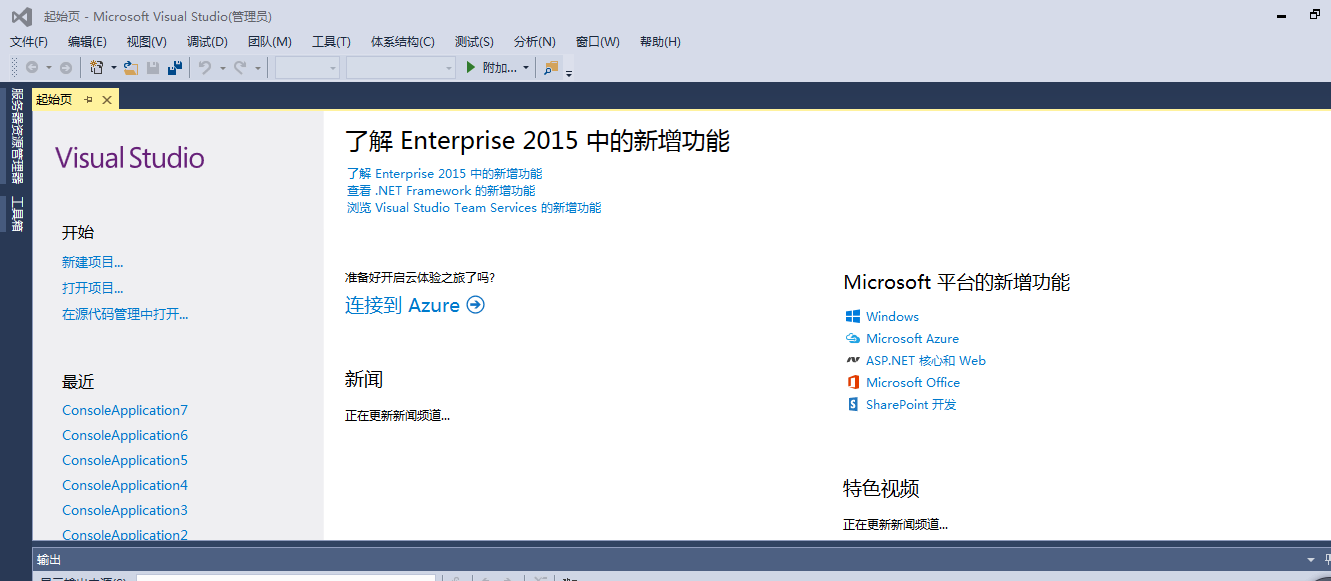The image size is (1331, 581).
Task: Open recent project ConsoleApplication4
Action: [125, 485]
